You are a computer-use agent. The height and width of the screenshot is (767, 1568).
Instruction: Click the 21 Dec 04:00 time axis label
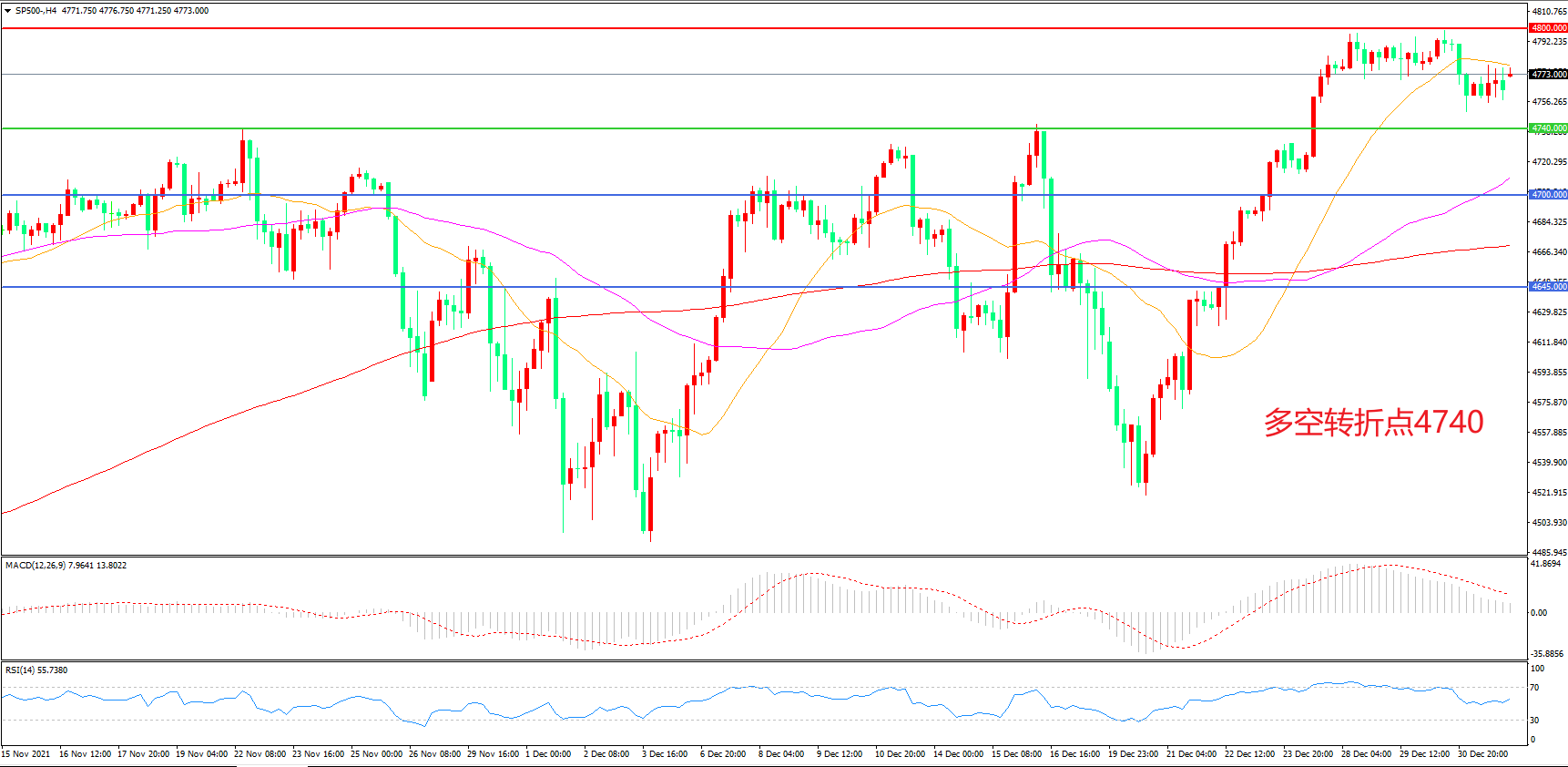click(x=1191, y=753)
